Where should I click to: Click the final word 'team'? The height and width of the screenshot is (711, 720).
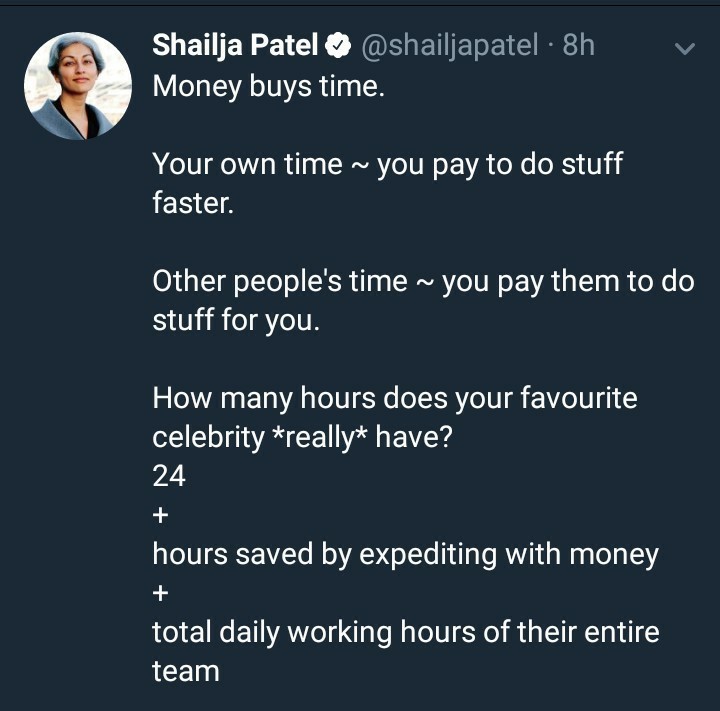[x=186, y=672]
